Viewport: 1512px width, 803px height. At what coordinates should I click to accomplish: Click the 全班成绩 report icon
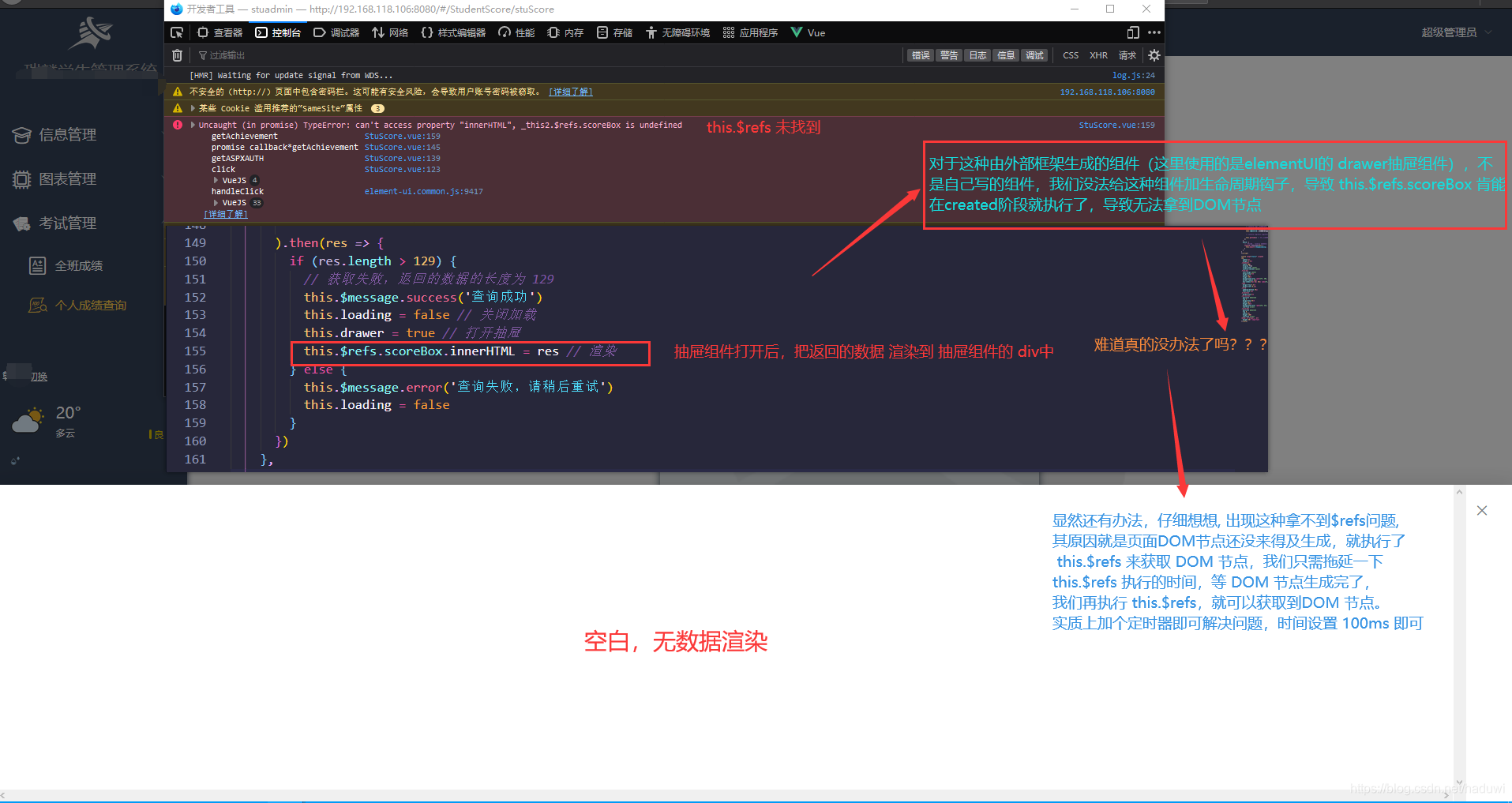(x=37, y=266)
